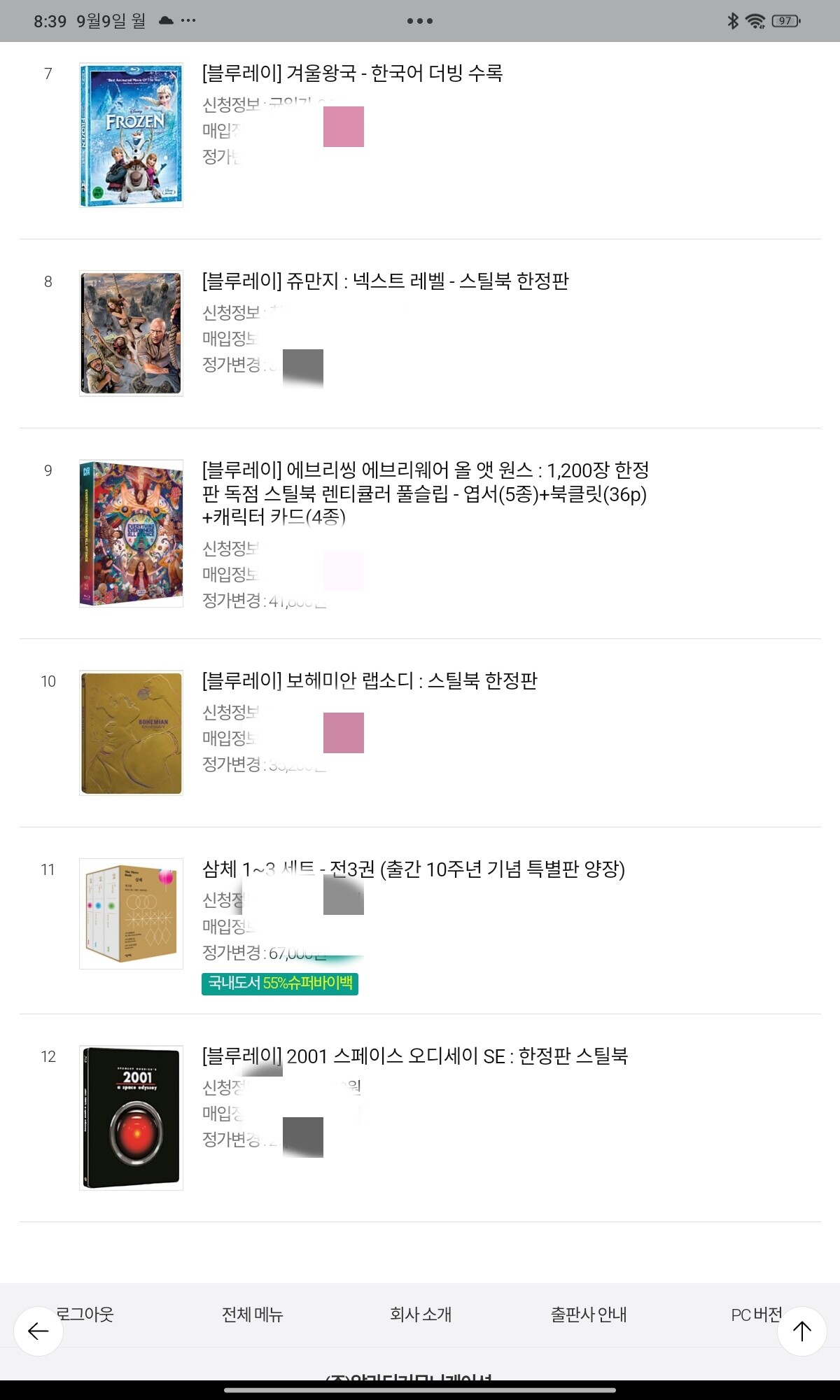Open the 에브리씽 에브리웨어 올 앳 원스 title
840x1400 pixels.
tap(425, 493)
